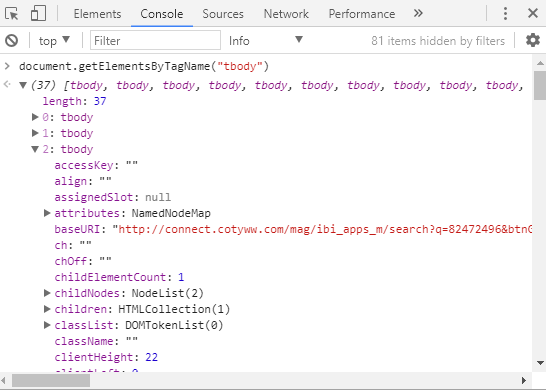546x390 pixels.
Task: Open the Info log level dropdown
Action: (265, 41)
